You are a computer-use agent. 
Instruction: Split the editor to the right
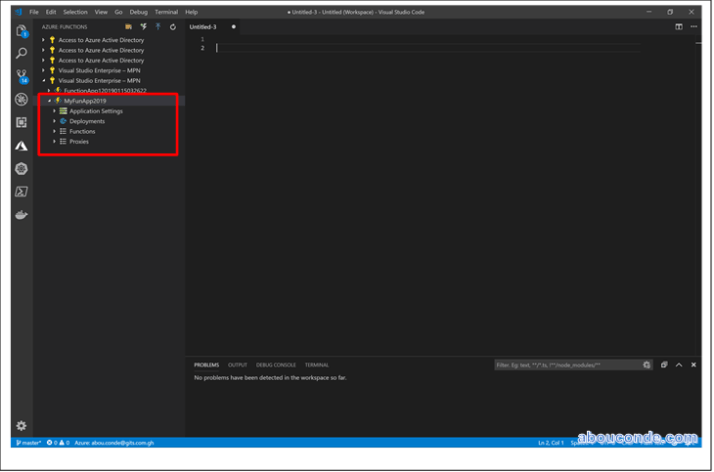[679, 27]
